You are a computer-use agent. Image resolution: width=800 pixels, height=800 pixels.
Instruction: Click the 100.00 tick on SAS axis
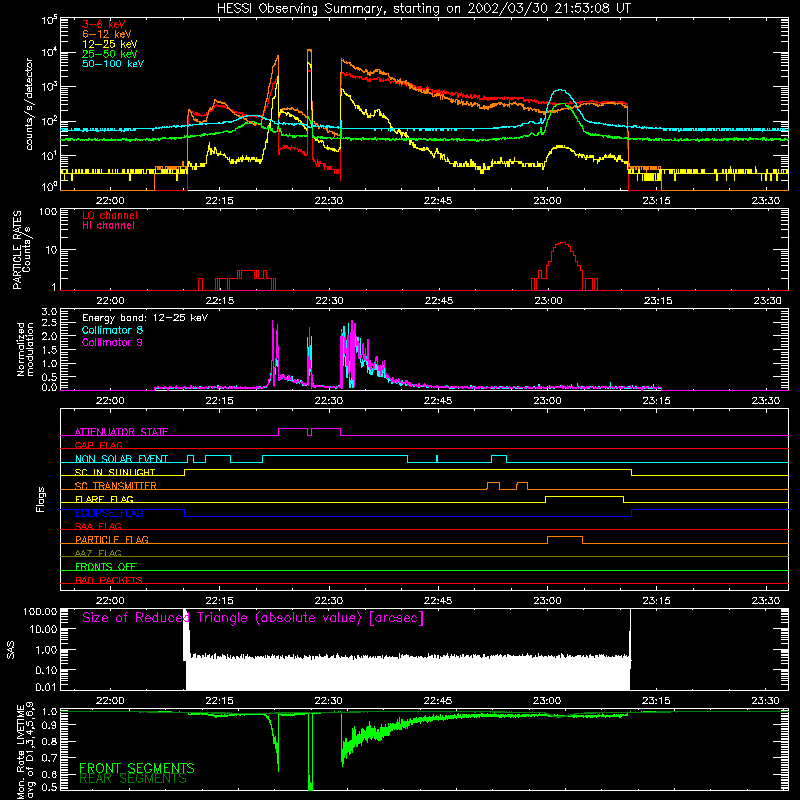(40, 611)
